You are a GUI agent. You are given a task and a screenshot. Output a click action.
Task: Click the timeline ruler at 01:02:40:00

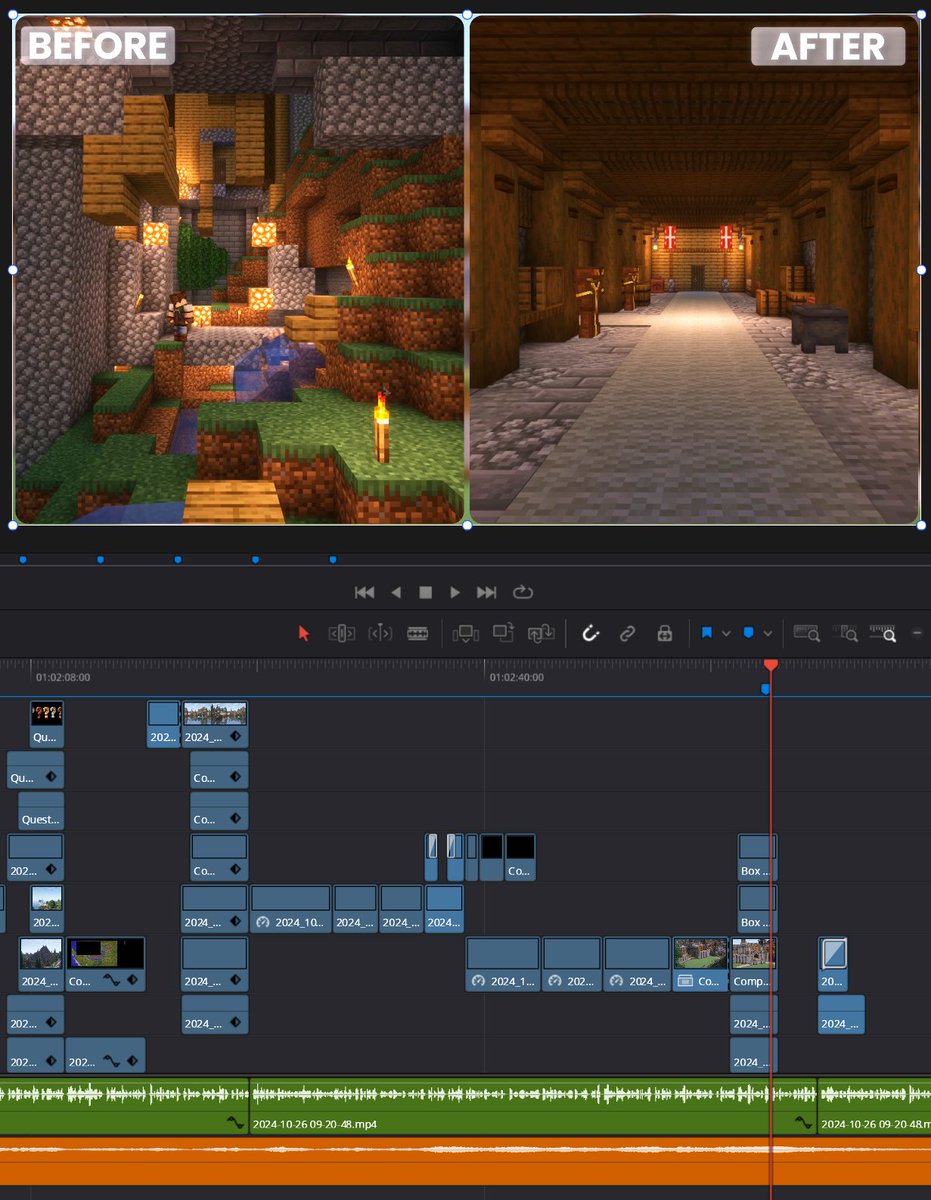517,677
